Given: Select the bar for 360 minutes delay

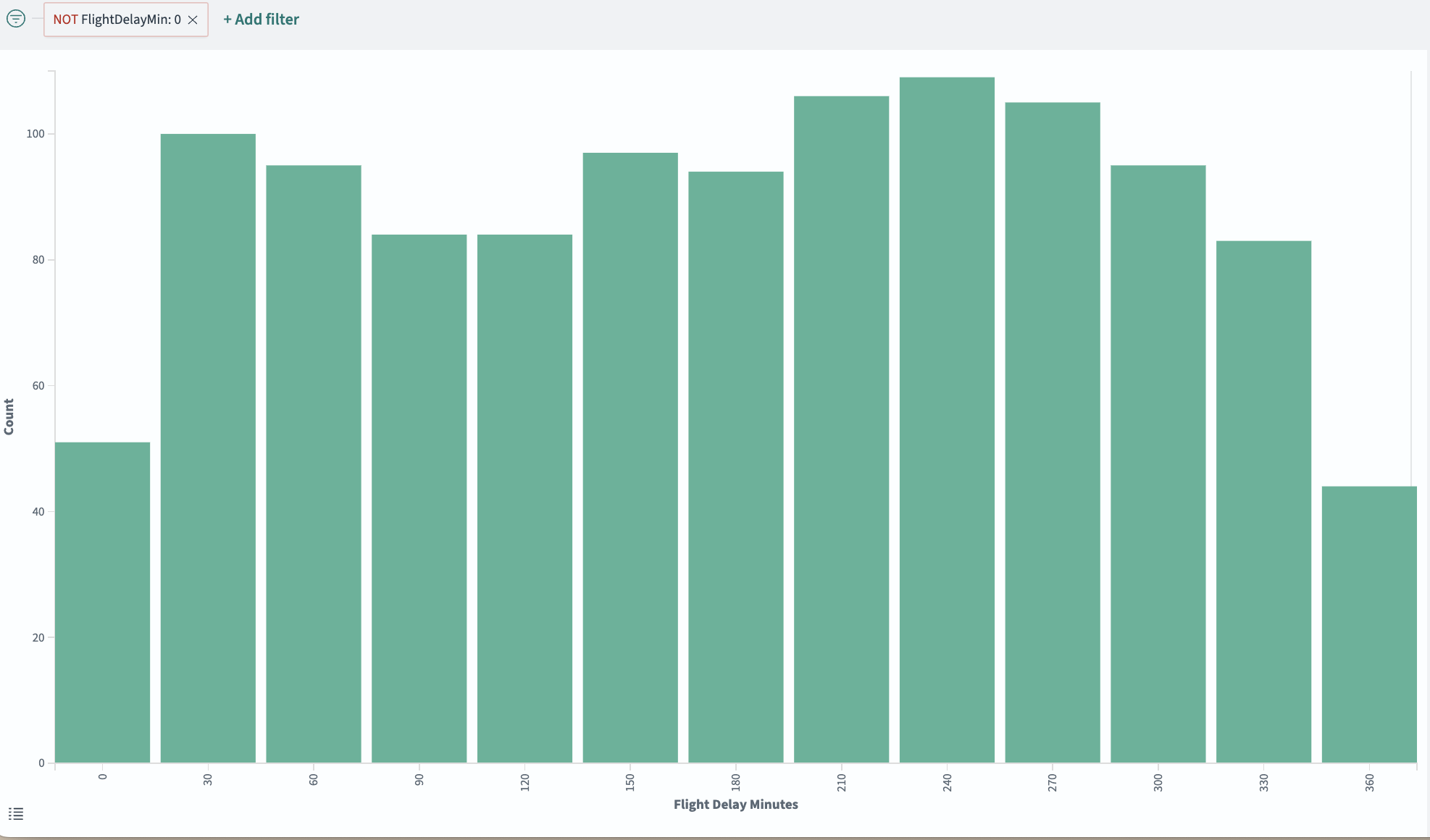Looking at the screenshot, I should [1369, 625].
